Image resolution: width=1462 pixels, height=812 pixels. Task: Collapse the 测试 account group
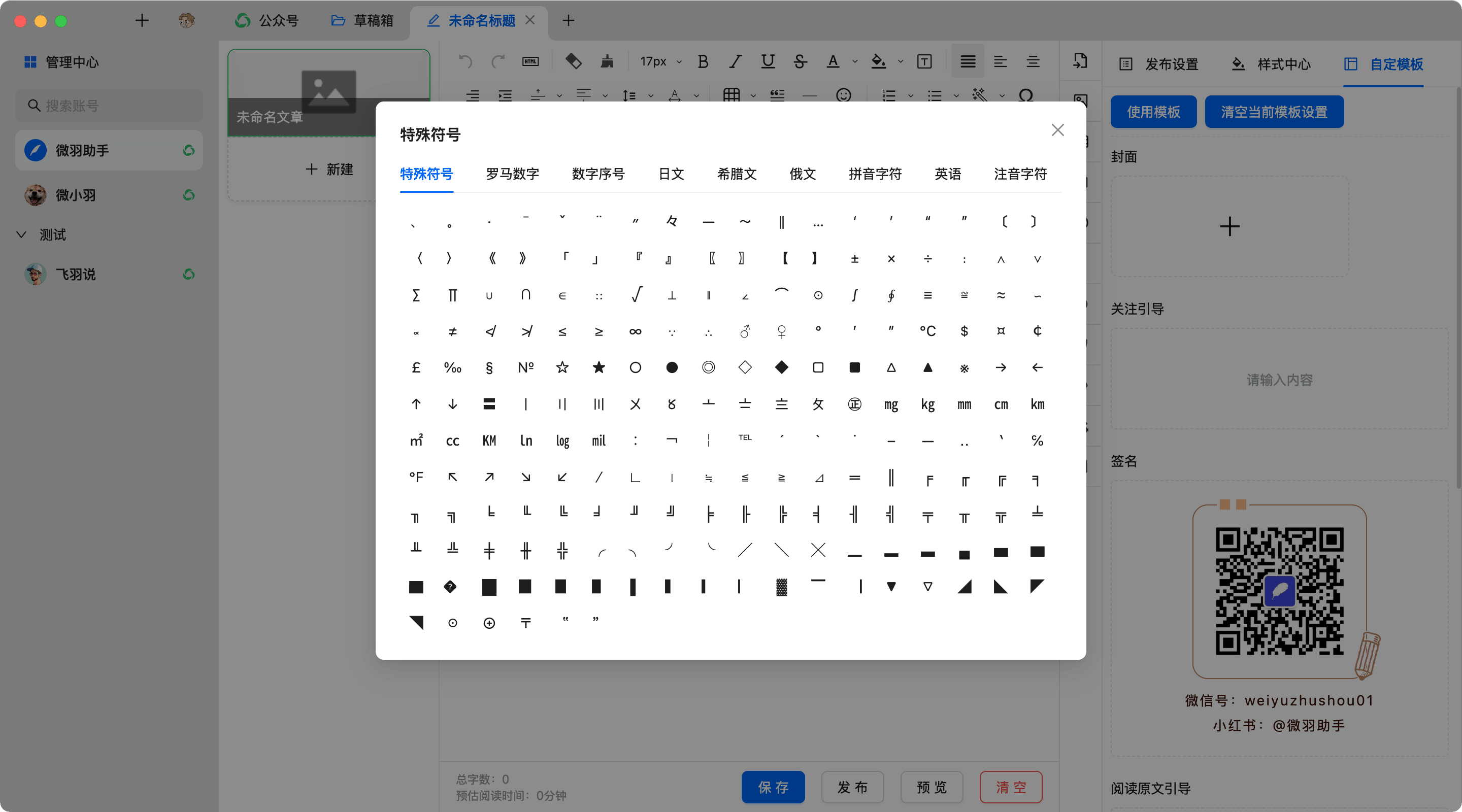[21, 235]
